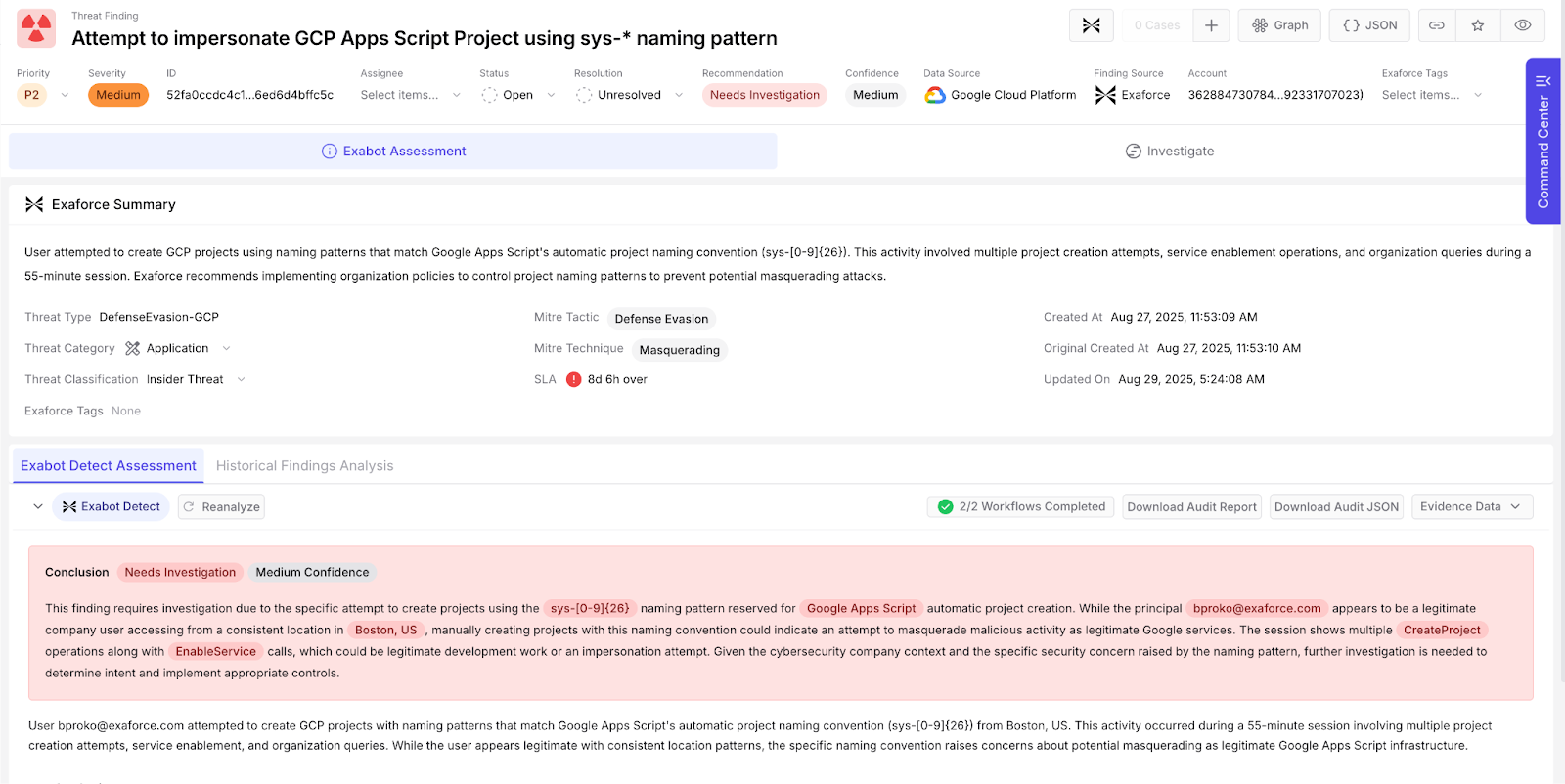
Task: Click the Application category tools icon
Action: pos(133,348)
